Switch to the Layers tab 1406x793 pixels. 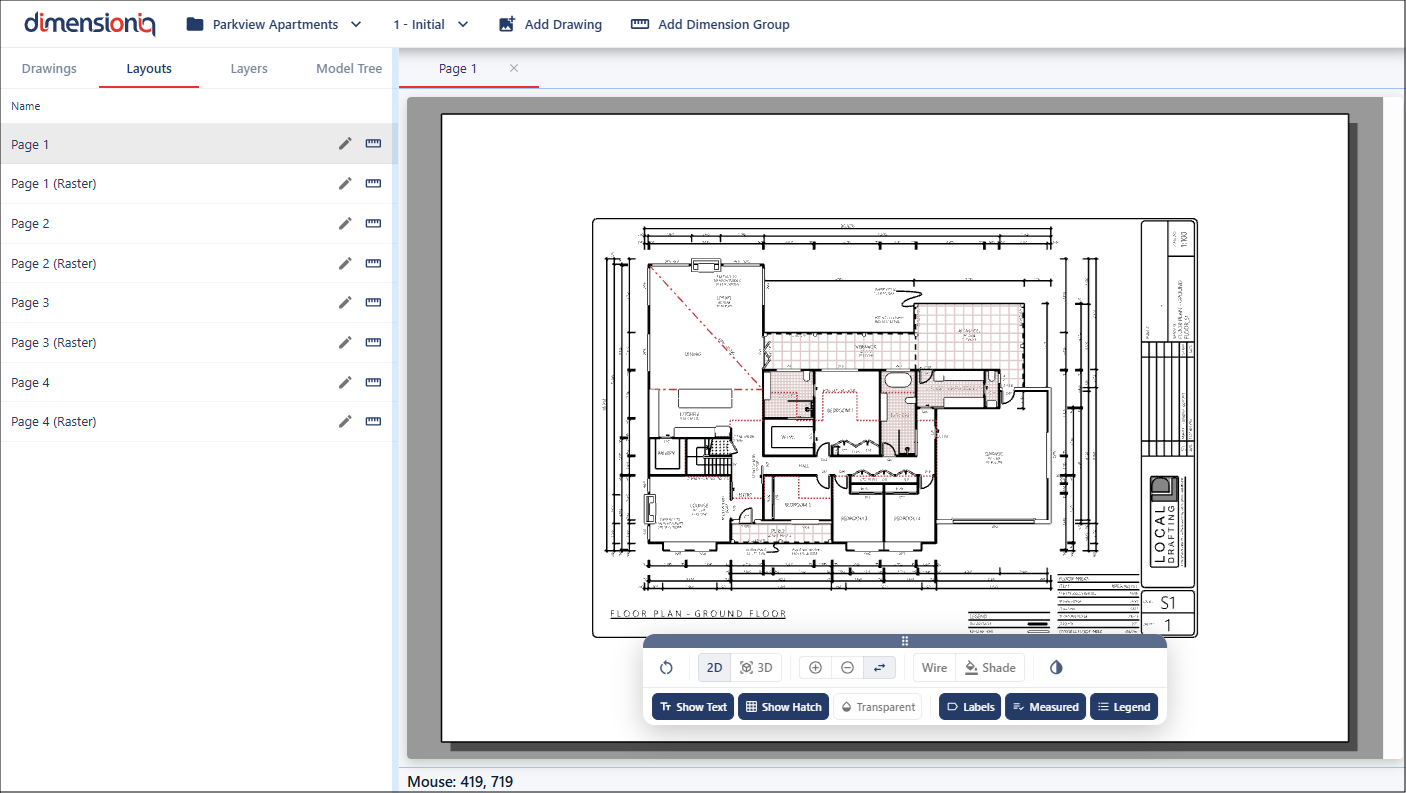click(x=249, y=69)
